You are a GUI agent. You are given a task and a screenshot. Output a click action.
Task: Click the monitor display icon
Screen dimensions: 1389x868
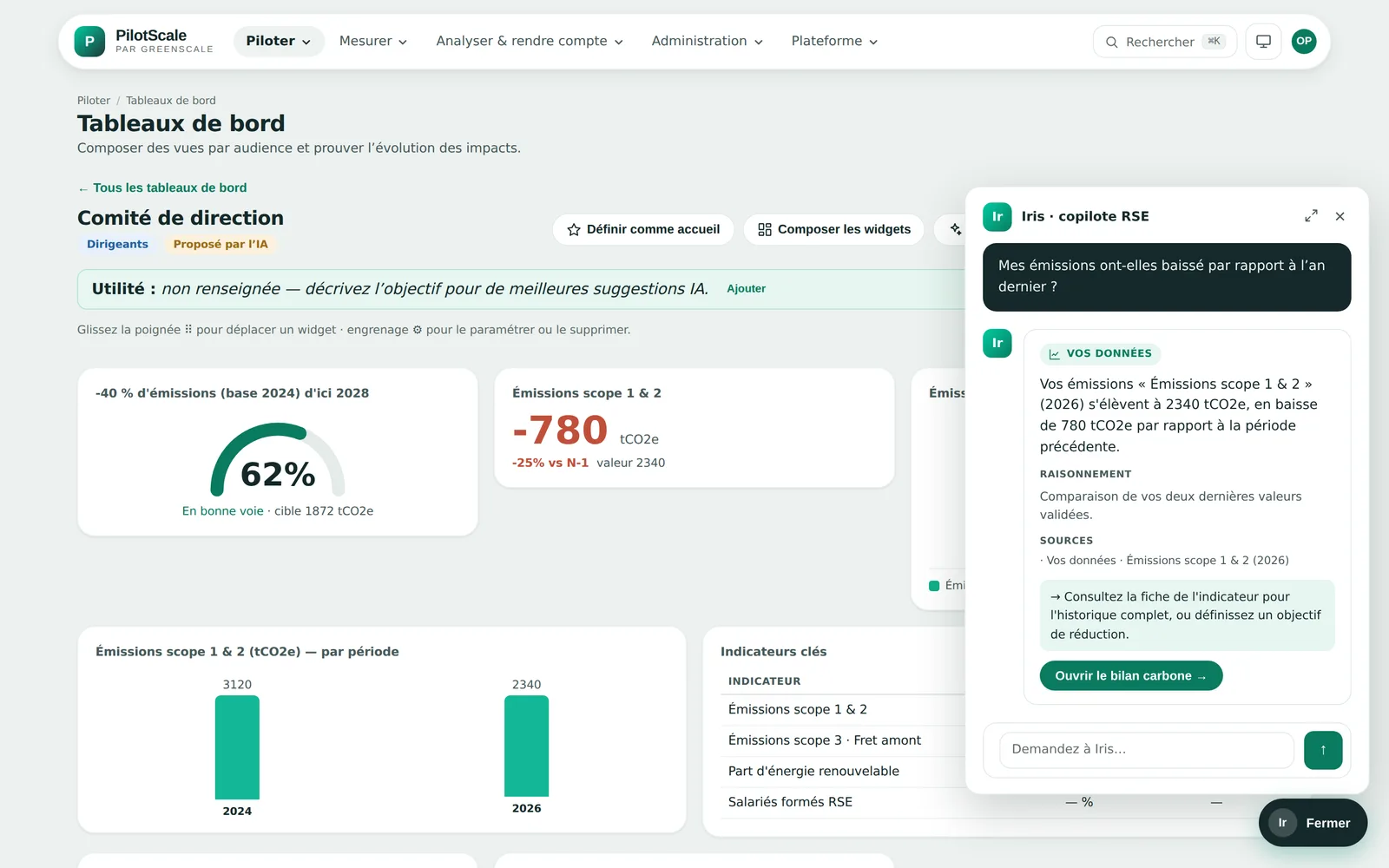coord(1264,42)
